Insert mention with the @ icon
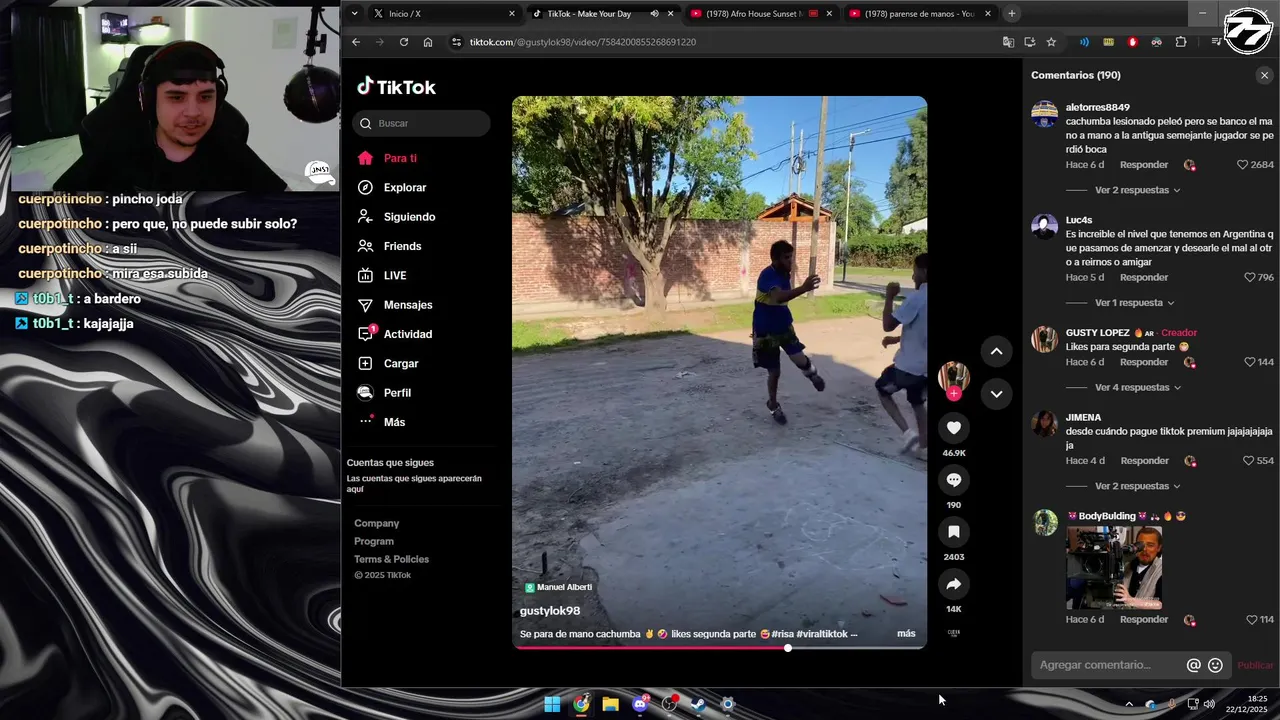The width and height of the screenshot is (1280, 720). tap(1193, 665)
